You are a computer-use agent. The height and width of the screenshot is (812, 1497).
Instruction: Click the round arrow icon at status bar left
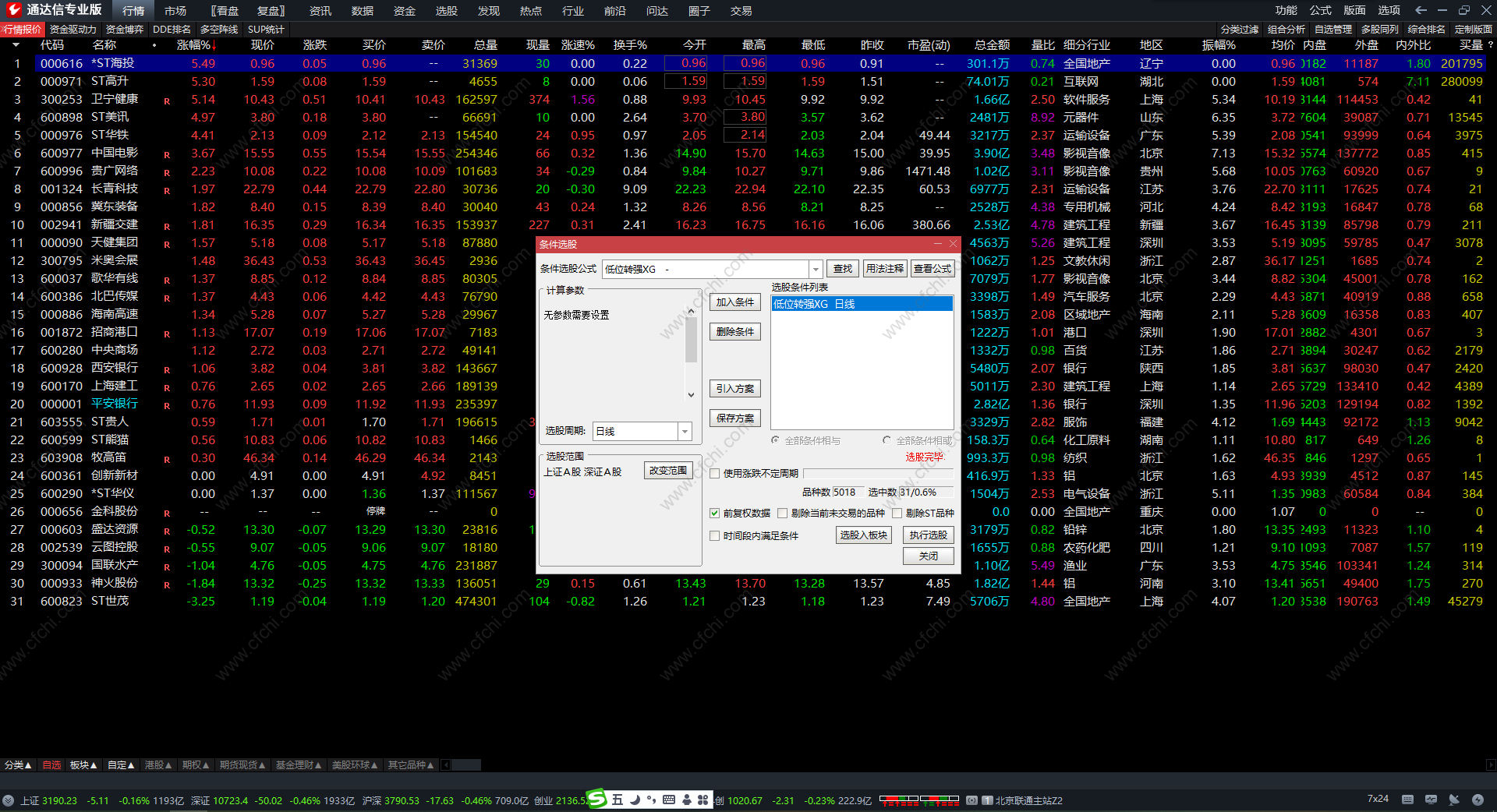9,800
